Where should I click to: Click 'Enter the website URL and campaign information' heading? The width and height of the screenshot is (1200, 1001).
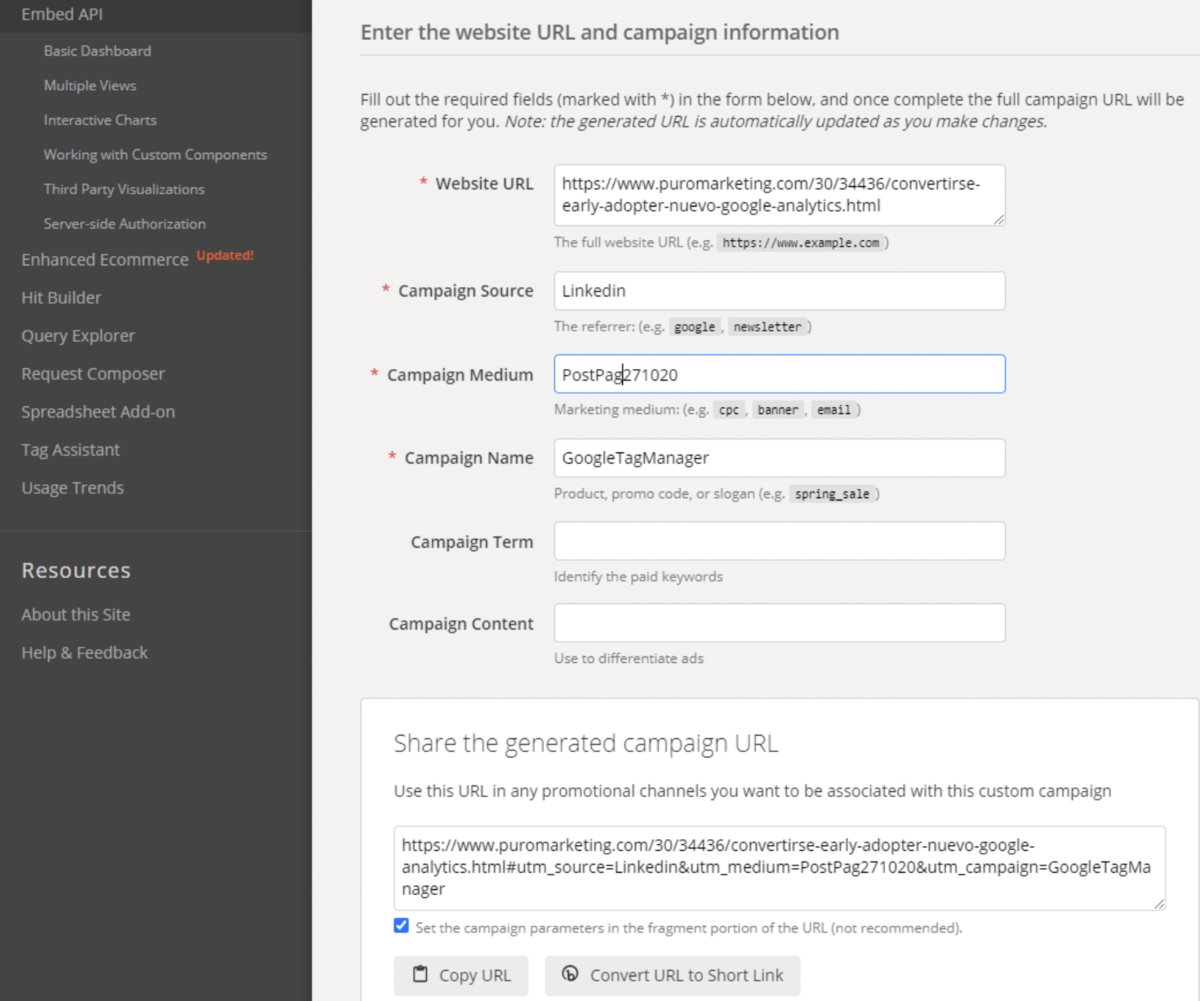click(x=599, y=33)
